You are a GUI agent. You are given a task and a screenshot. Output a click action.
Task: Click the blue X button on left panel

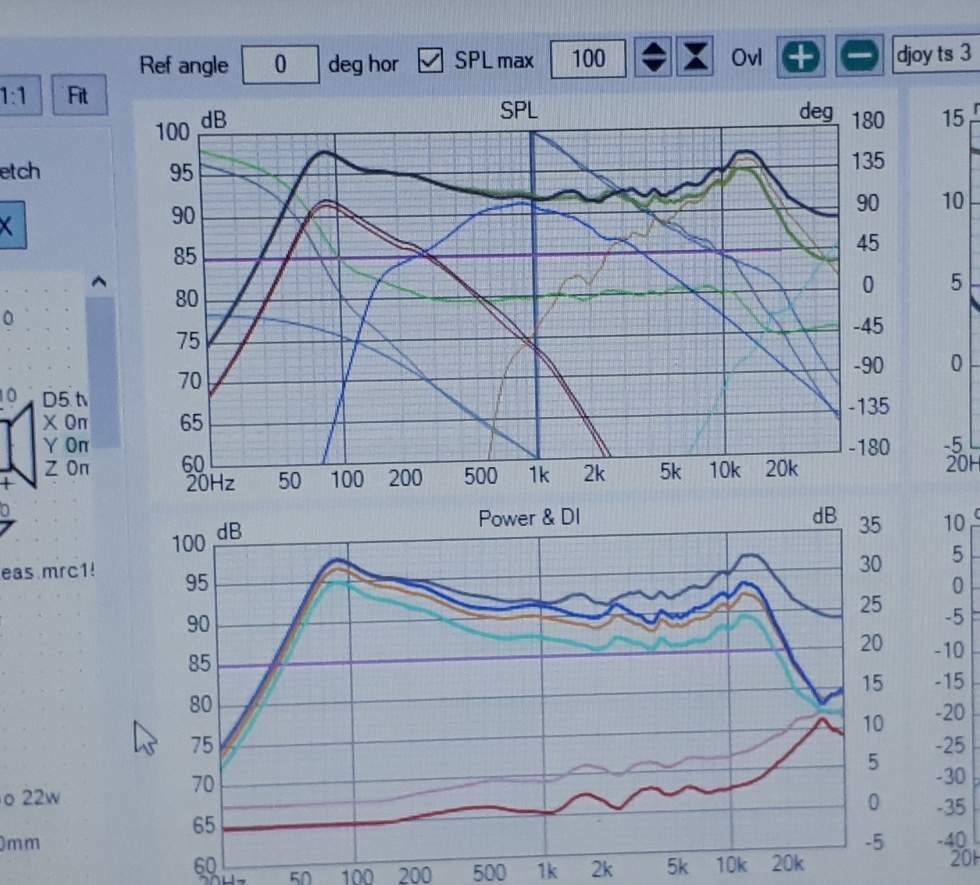[x=11, y=225]
